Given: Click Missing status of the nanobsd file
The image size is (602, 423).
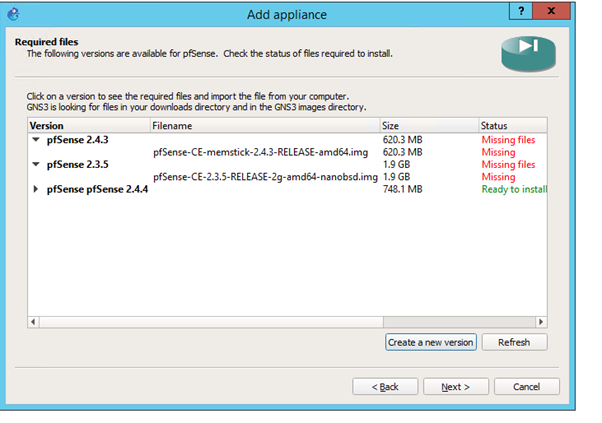Looking at the screenshot, I should [498, 177].
